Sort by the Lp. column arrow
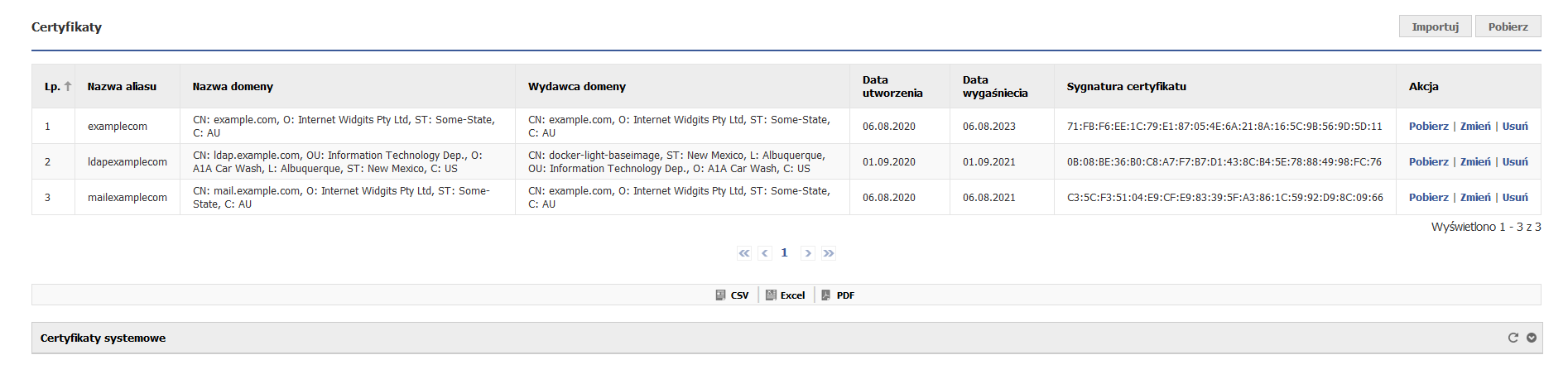This screenshot has width=1568, height=379. [68, 86]
